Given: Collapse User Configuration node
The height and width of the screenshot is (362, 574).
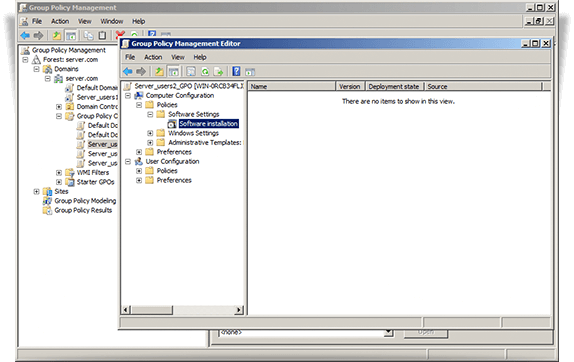Looking at the screenshot, I should pos(128,161).
